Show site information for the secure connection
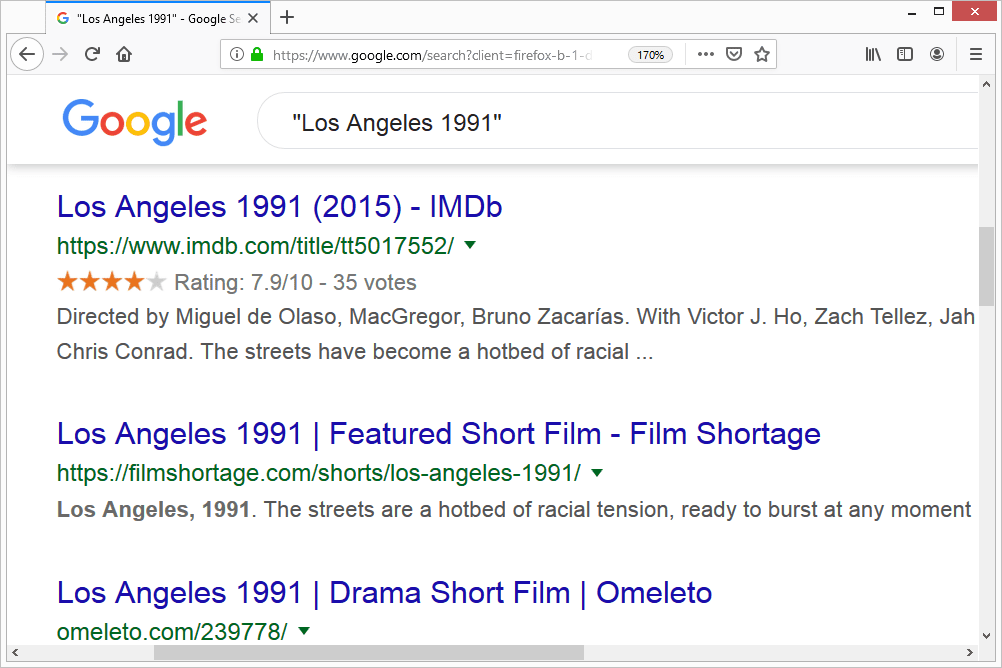This screenshot has width=1002, height=668. (237, 55)
